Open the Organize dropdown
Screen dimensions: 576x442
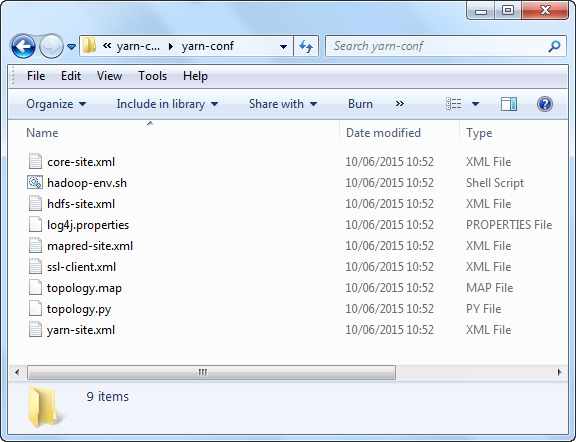click(56, 104)
